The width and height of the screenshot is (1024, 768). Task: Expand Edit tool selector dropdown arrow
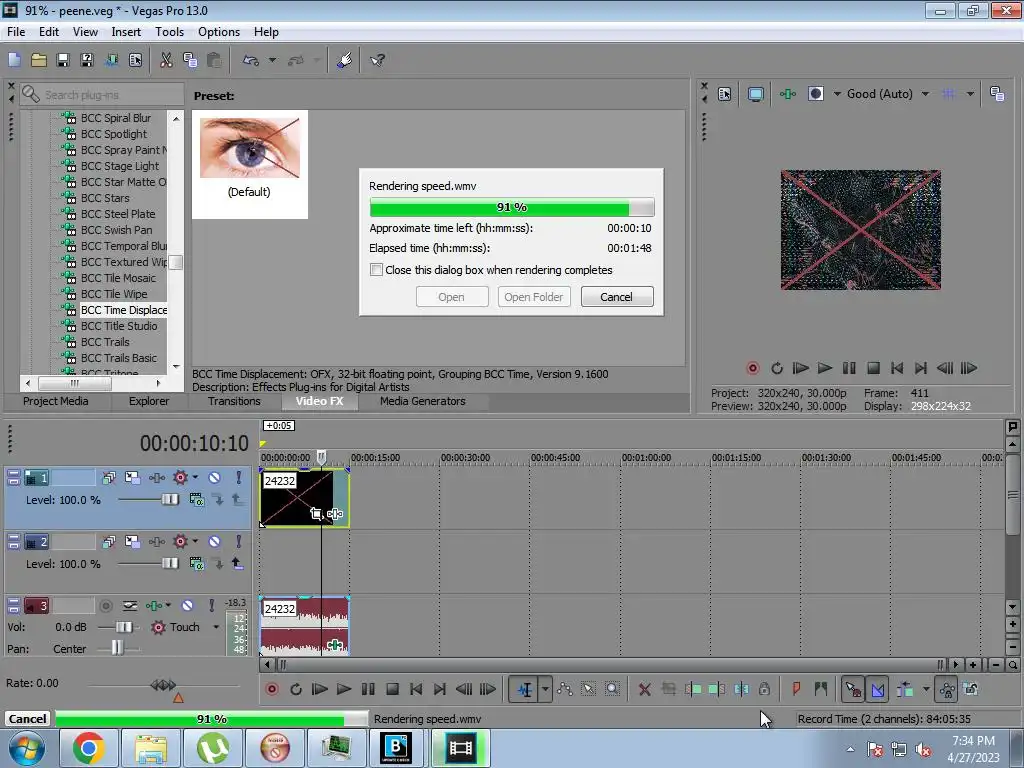pos(545,689)
